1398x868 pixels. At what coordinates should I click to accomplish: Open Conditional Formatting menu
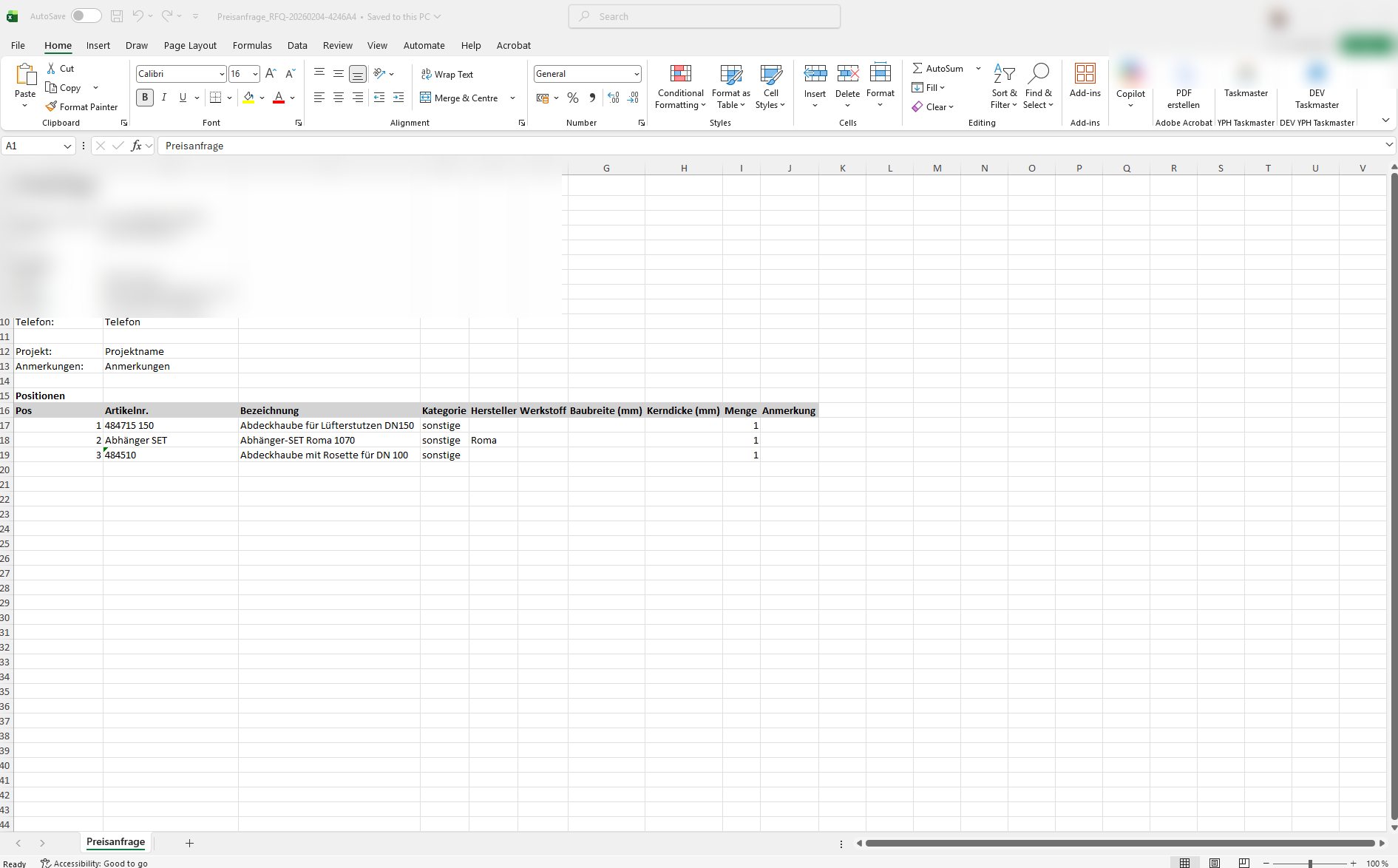pos(680,87)
